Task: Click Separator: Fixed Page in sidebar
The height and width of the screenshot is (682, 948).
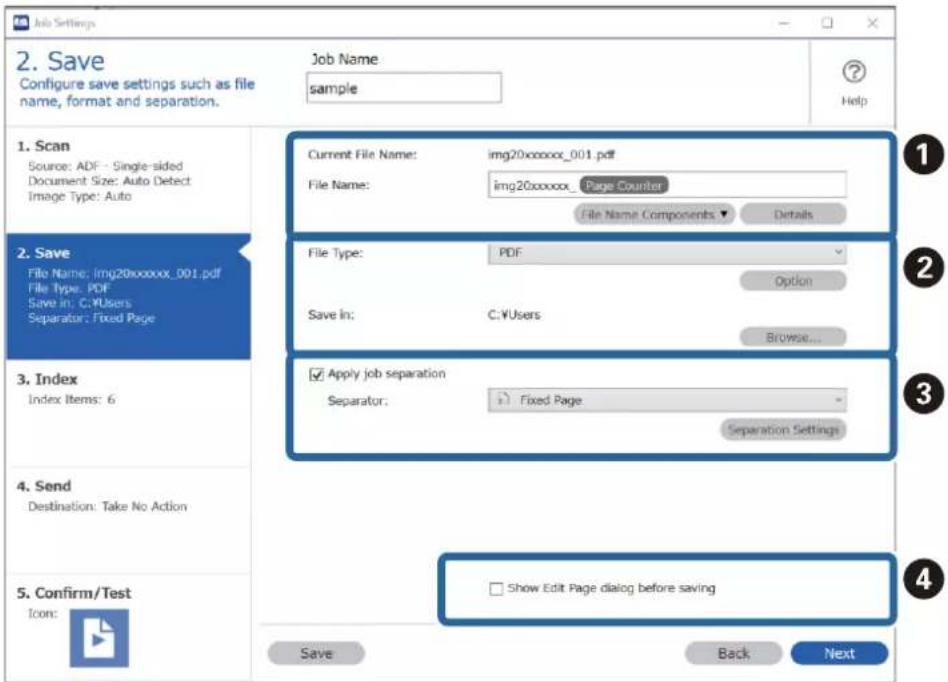Action: click(91, 318)
